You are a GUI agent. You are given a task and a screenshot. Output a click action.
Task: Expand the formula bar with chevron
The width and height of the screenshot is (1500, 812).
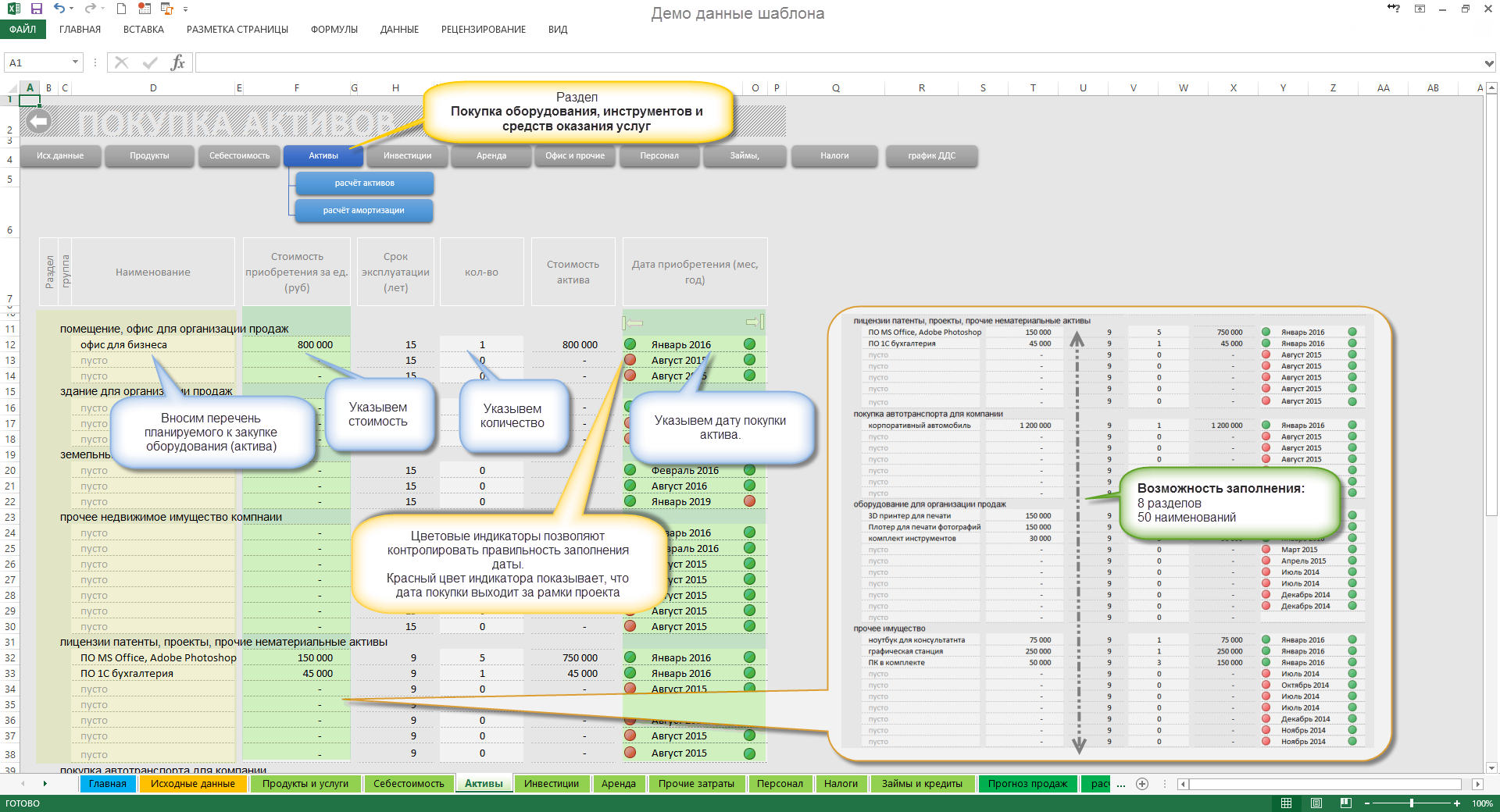tap(1489, 63)
